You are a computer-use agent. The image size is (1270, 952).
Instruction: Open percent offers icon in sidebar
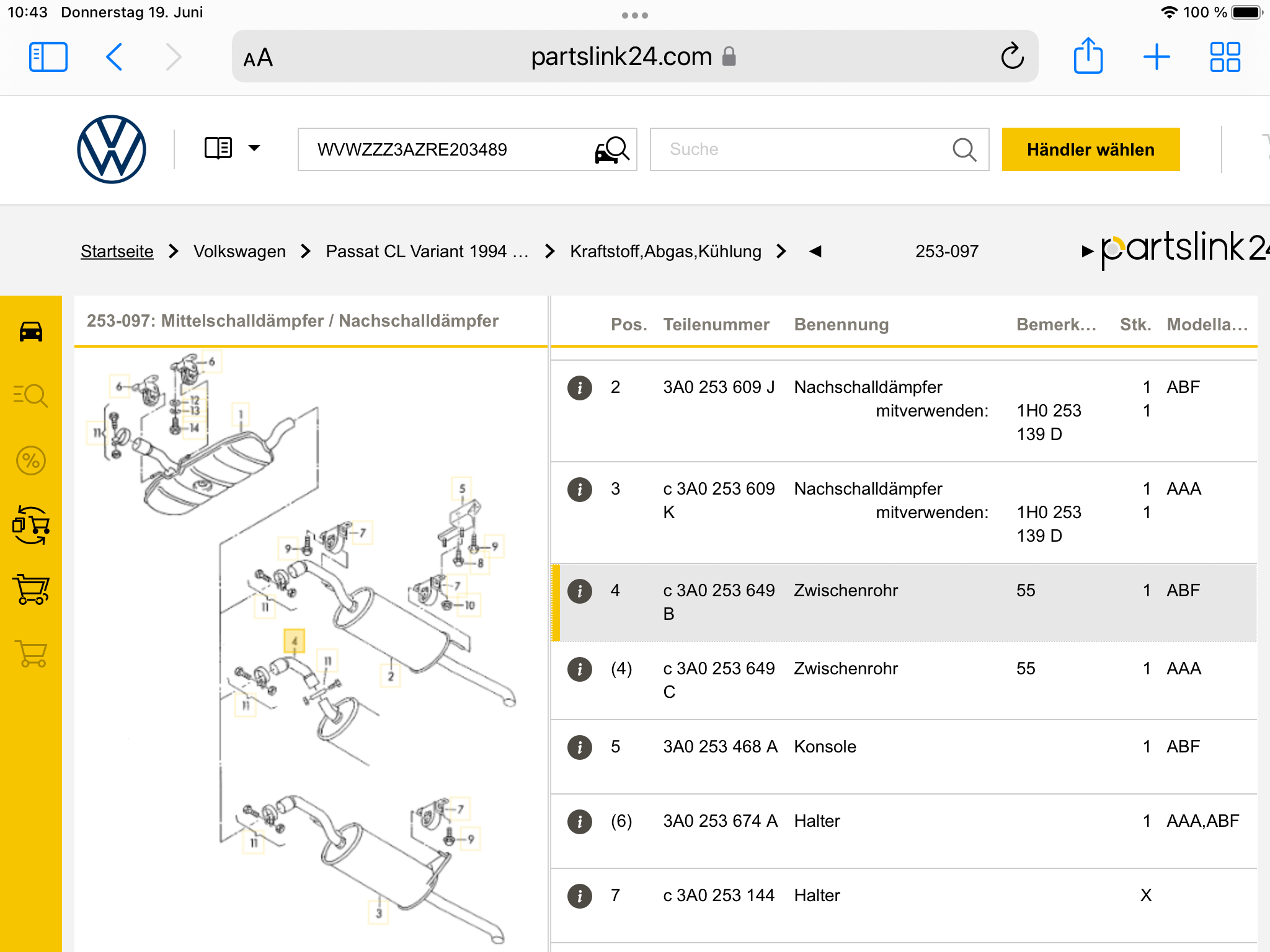point(31,461)
